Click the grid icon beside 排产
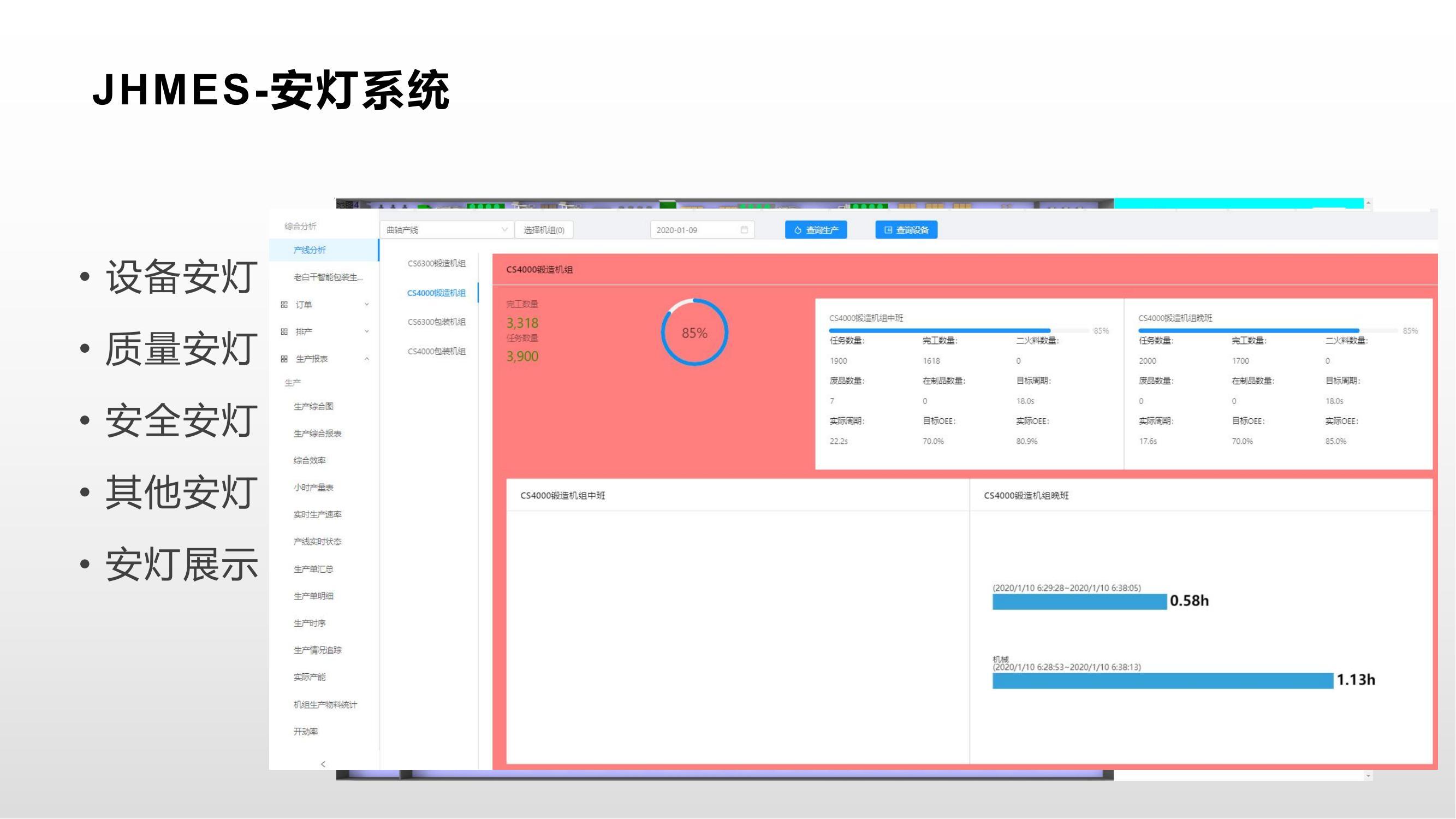The height and width of the screenshot is (819, 1456). [284, 332]
